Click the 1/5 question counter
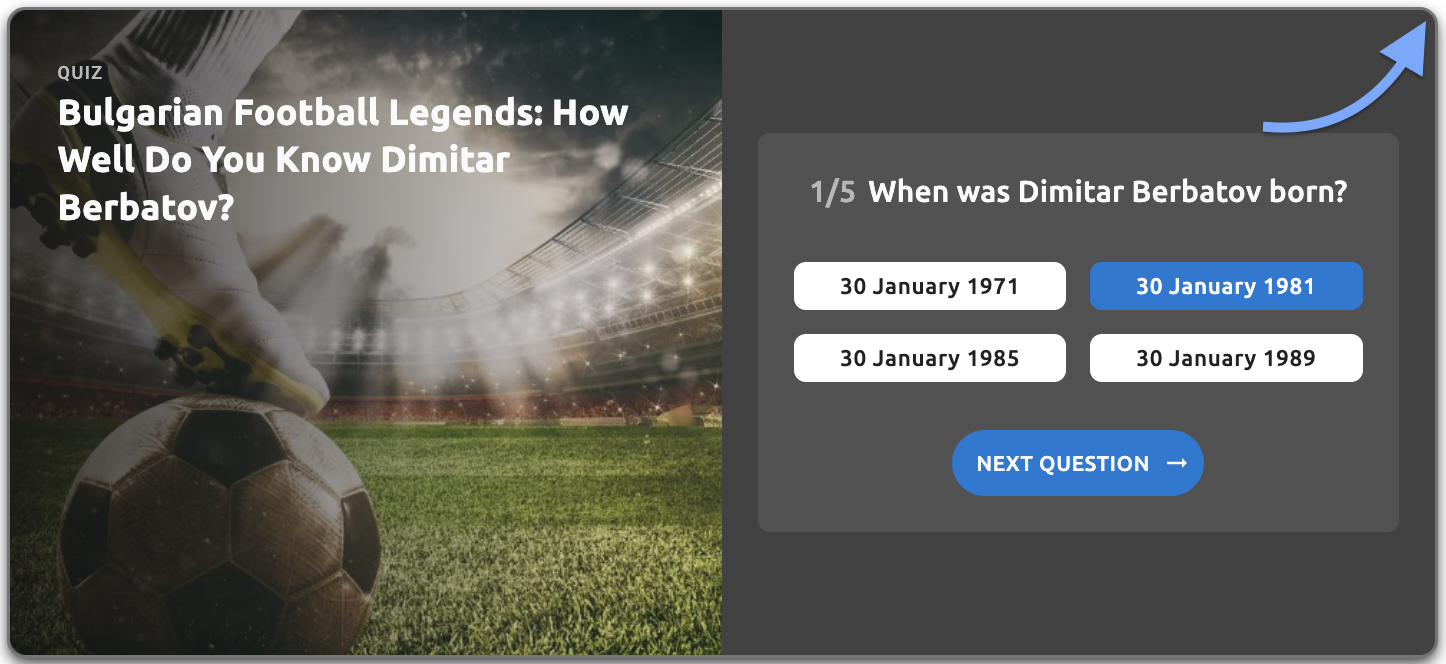 832,192
